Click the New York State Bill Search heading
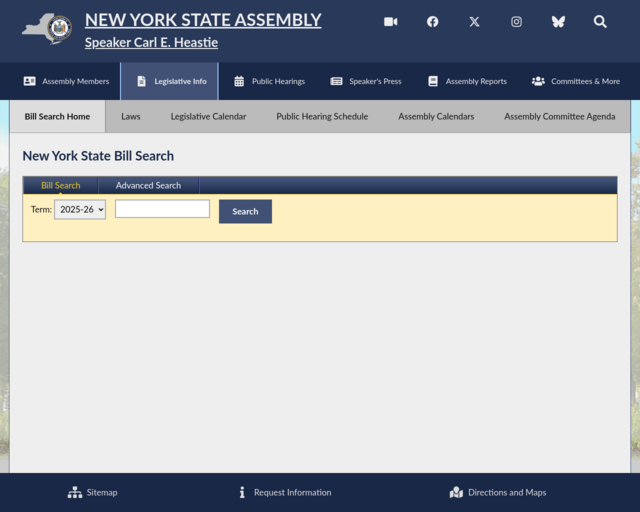This screenshot has height=512, width=640. tap(98, 156)
